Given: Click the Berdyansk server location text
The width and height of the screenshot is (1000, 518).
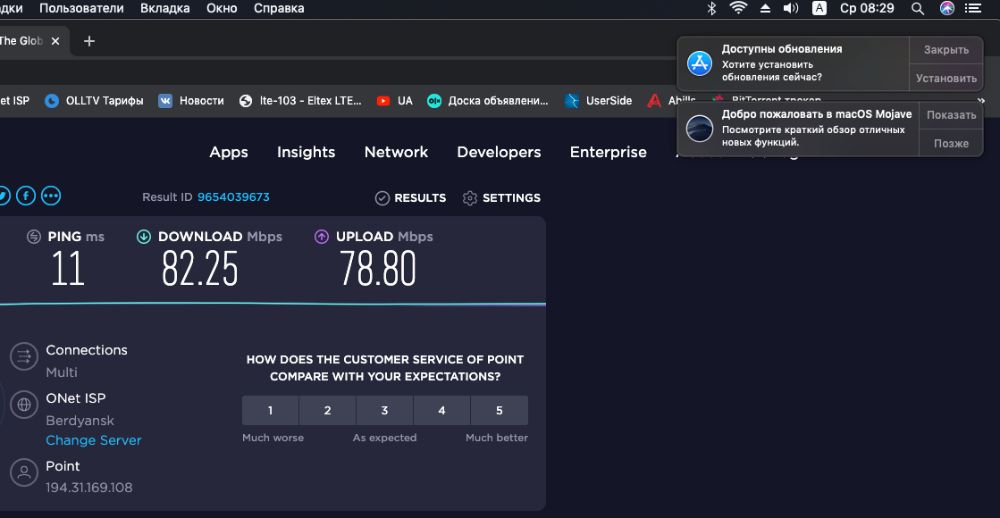Looking at the screenshot, I should pos(80,421).
